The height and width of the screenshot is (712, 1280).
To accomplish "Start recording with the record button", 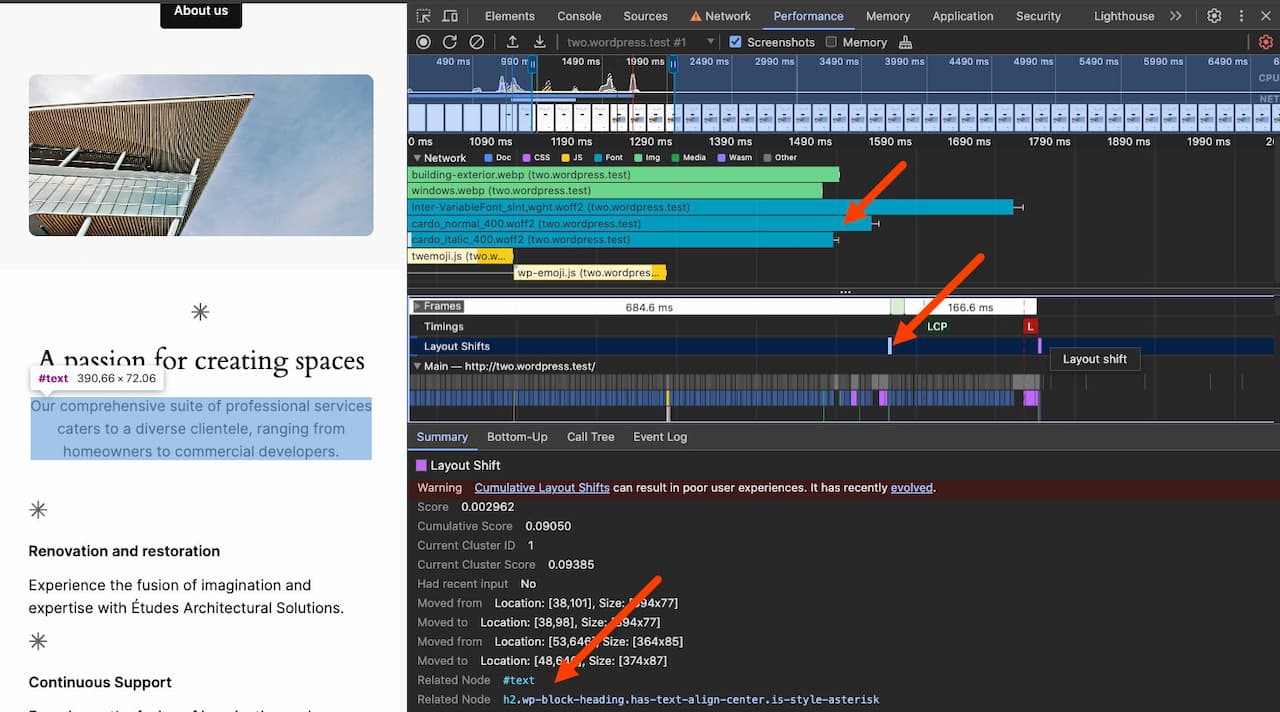I will coord(423,42).
